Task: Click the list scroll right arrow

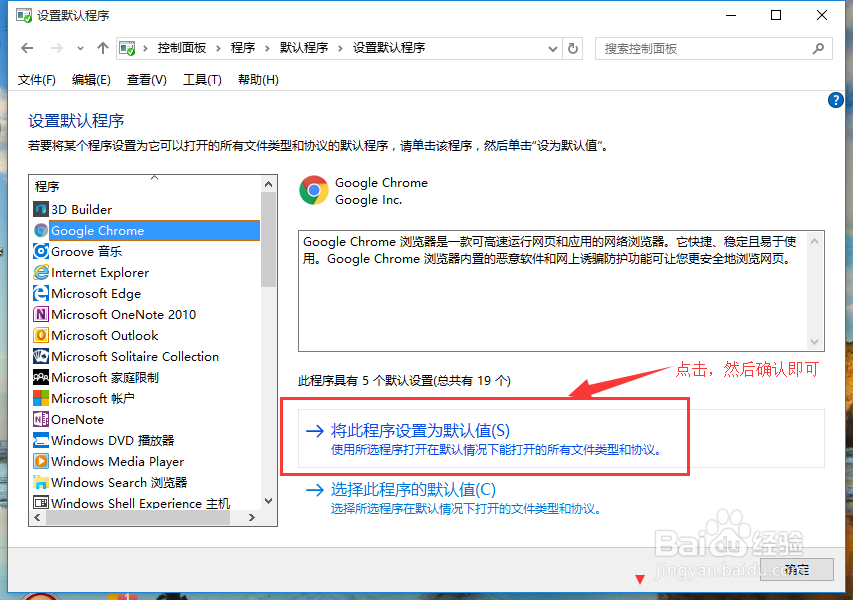Action: click(251, 518)
